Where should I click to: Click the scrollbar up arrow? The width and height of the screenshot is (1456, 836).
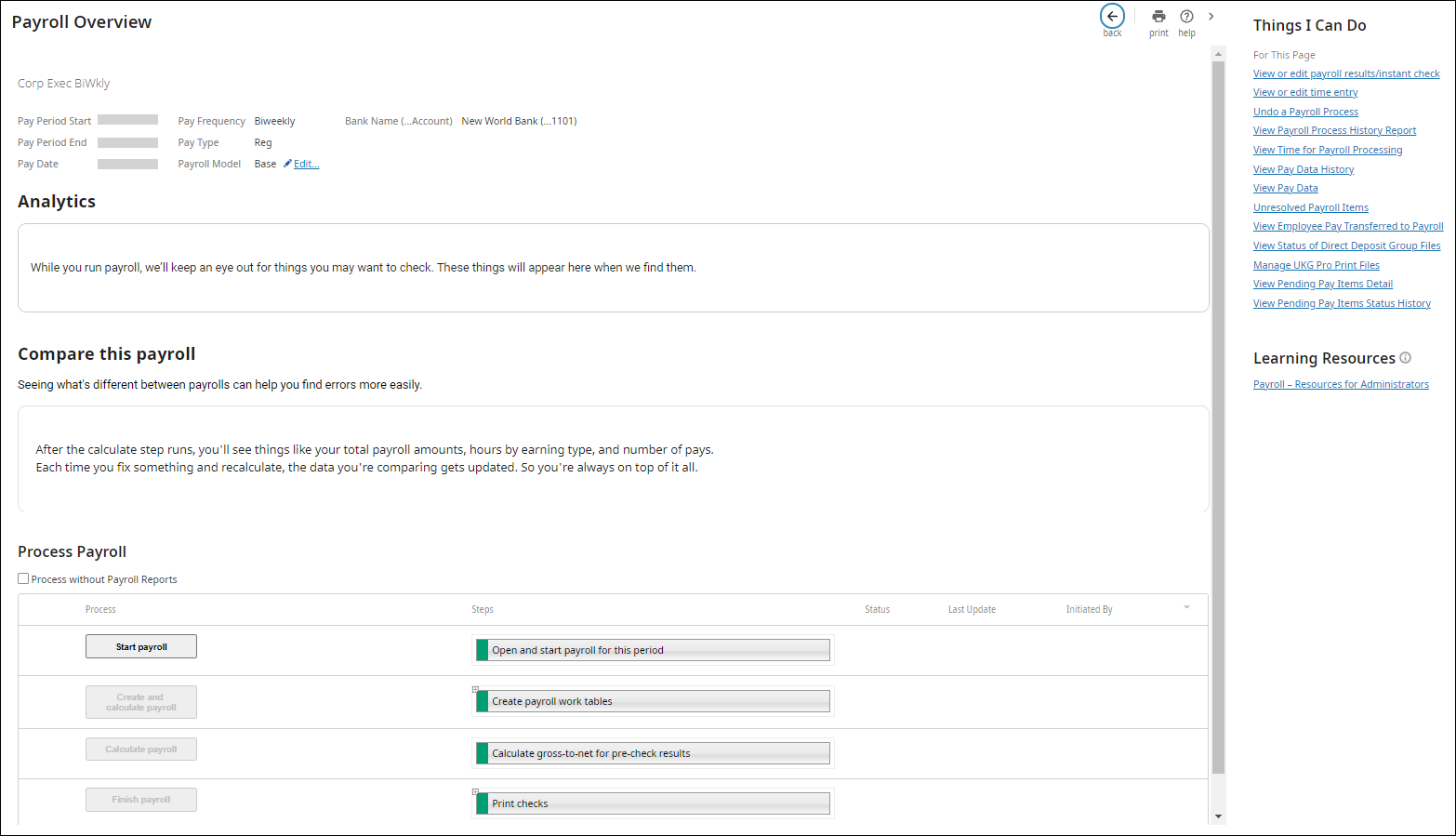pyautogui.click(x=1218, y=54)
